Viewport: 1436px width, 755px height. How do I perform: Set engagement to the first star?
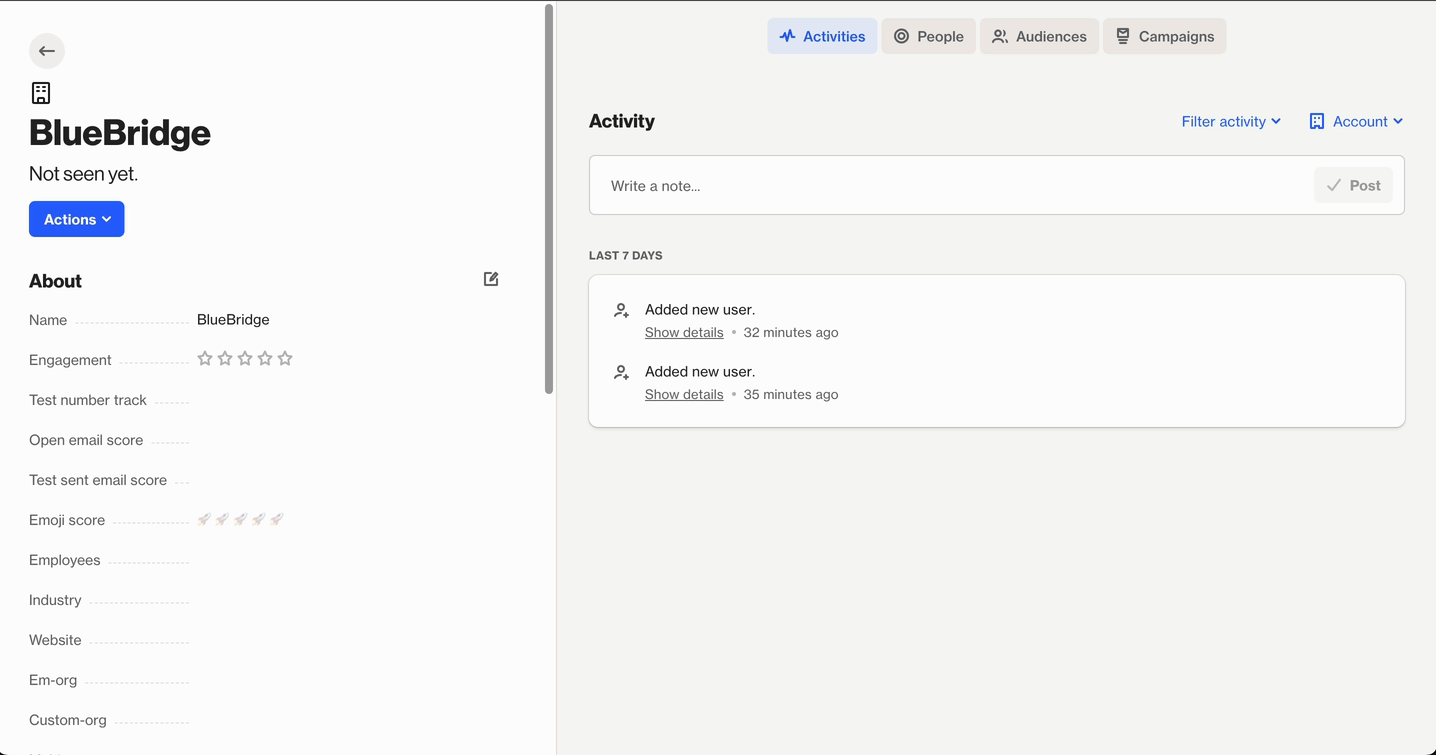[x=205, y=359]
